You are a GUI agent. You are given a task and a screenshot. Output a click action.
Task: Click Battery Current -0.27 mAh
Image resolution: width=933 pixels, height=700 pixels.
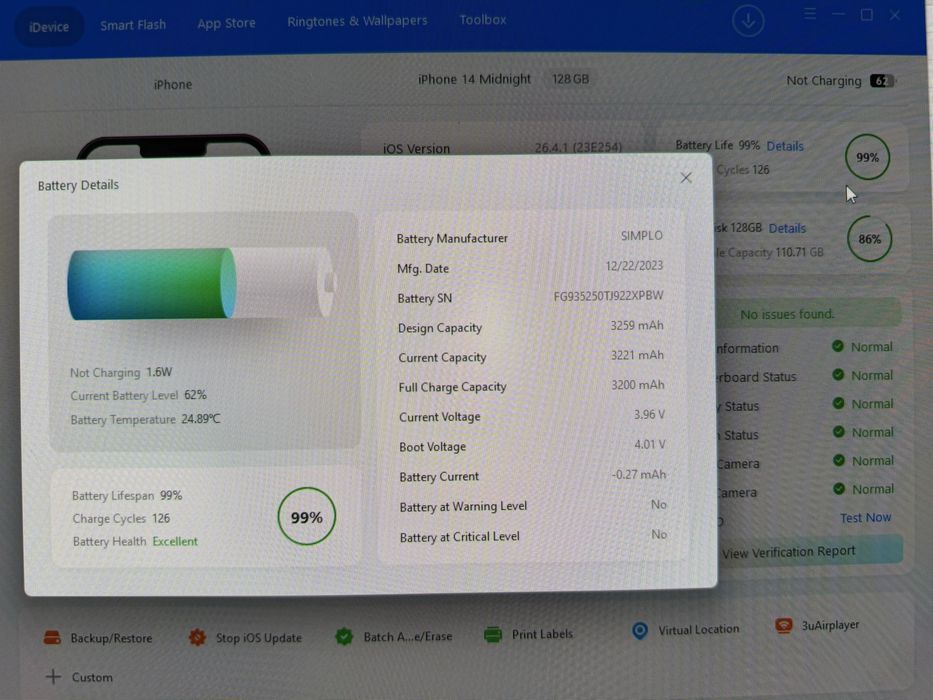(639, 474)
